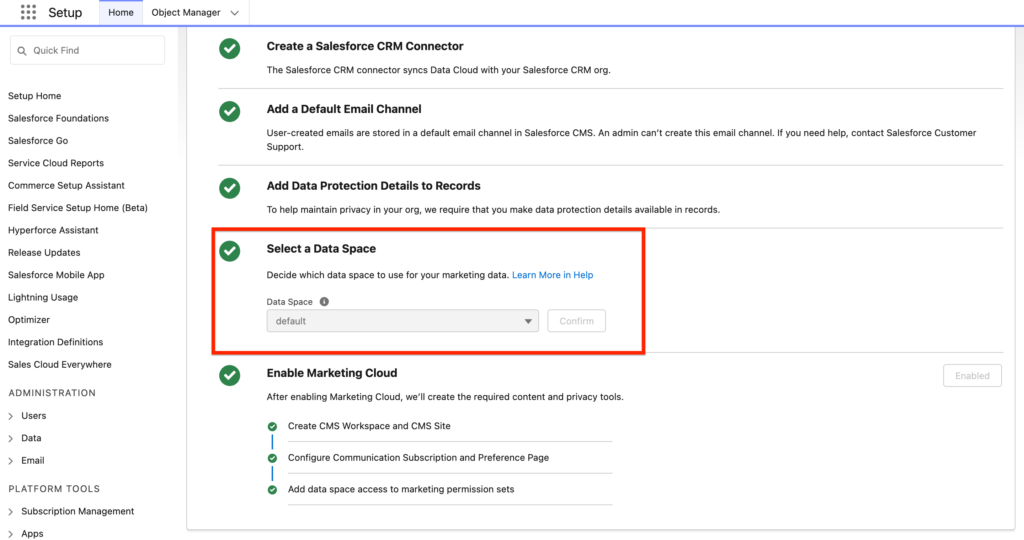Click the green checkmark beside Enable Marketing Cloud
Screen dimensions: 1024x540
pos(230,375)
